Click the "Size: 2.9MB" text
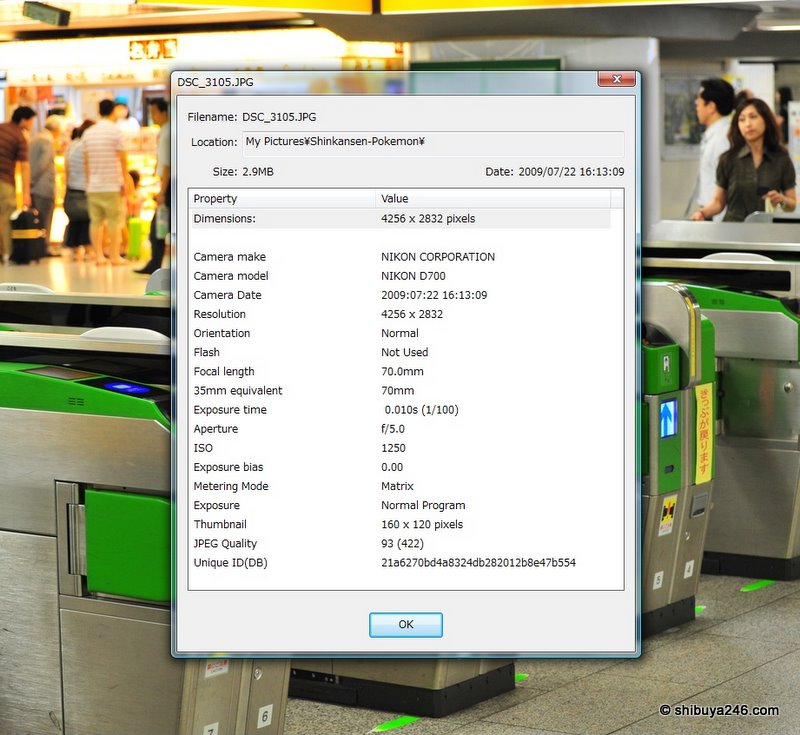 click(243, 172)
